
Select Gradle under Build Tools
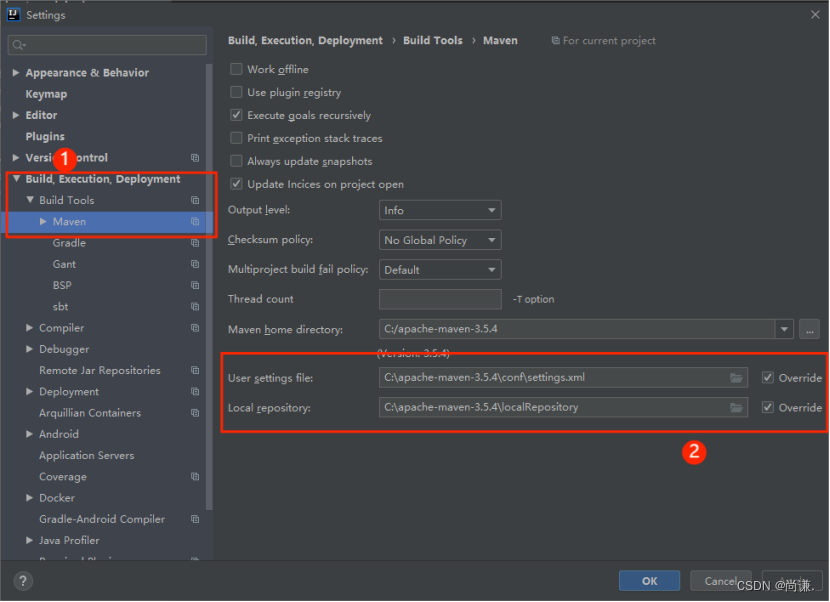click(x=69, y=243)
